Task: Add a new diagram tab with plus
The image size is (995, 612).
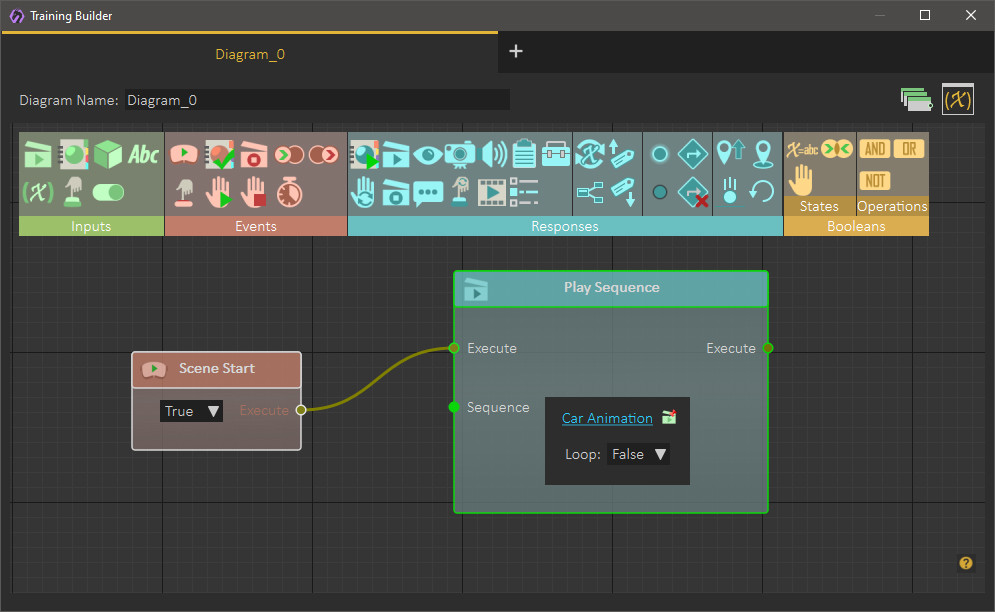Action: click(516, 51)
